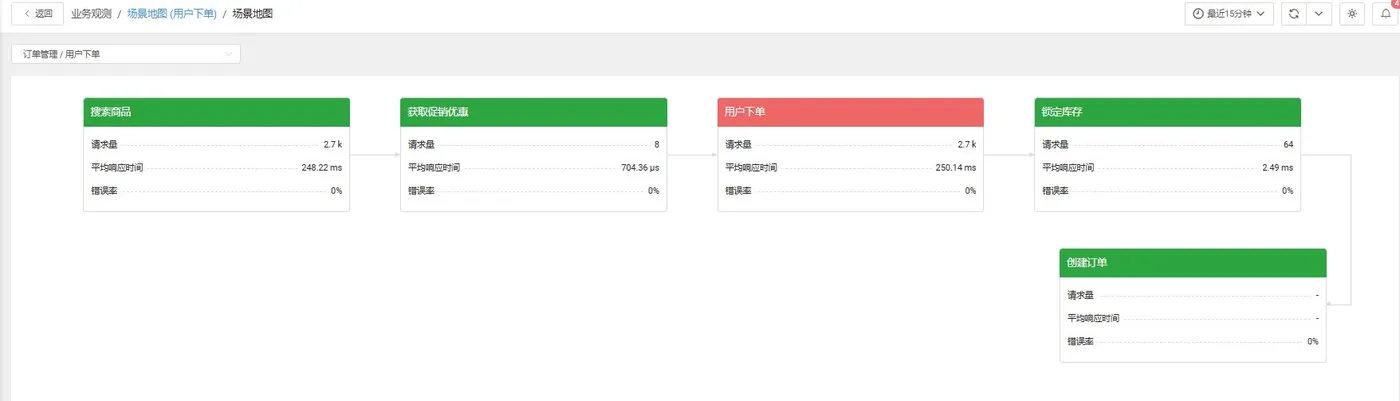This screenshot has height=401, width=1400.
Task: Click the refresh icon in the toolbar
Action: click(x=1293, y=14)
